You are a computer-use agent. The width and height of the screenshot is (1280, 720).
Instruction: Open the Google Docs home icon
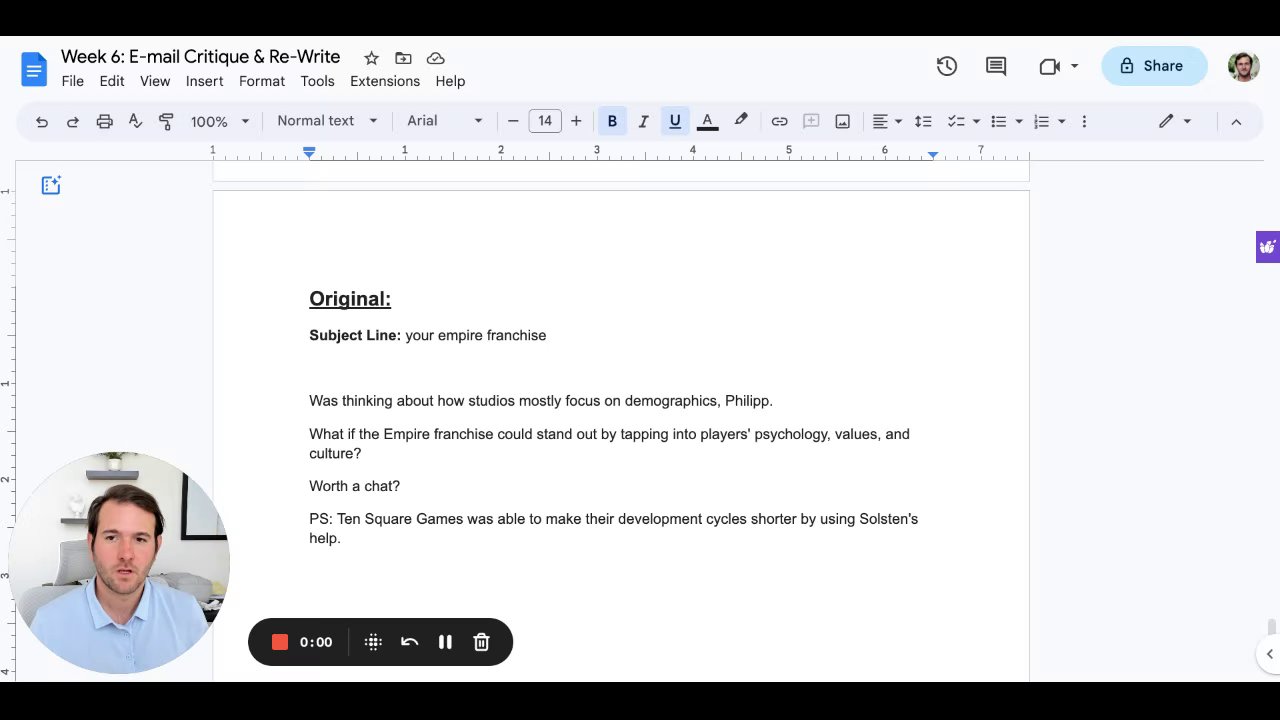point(34,69)
